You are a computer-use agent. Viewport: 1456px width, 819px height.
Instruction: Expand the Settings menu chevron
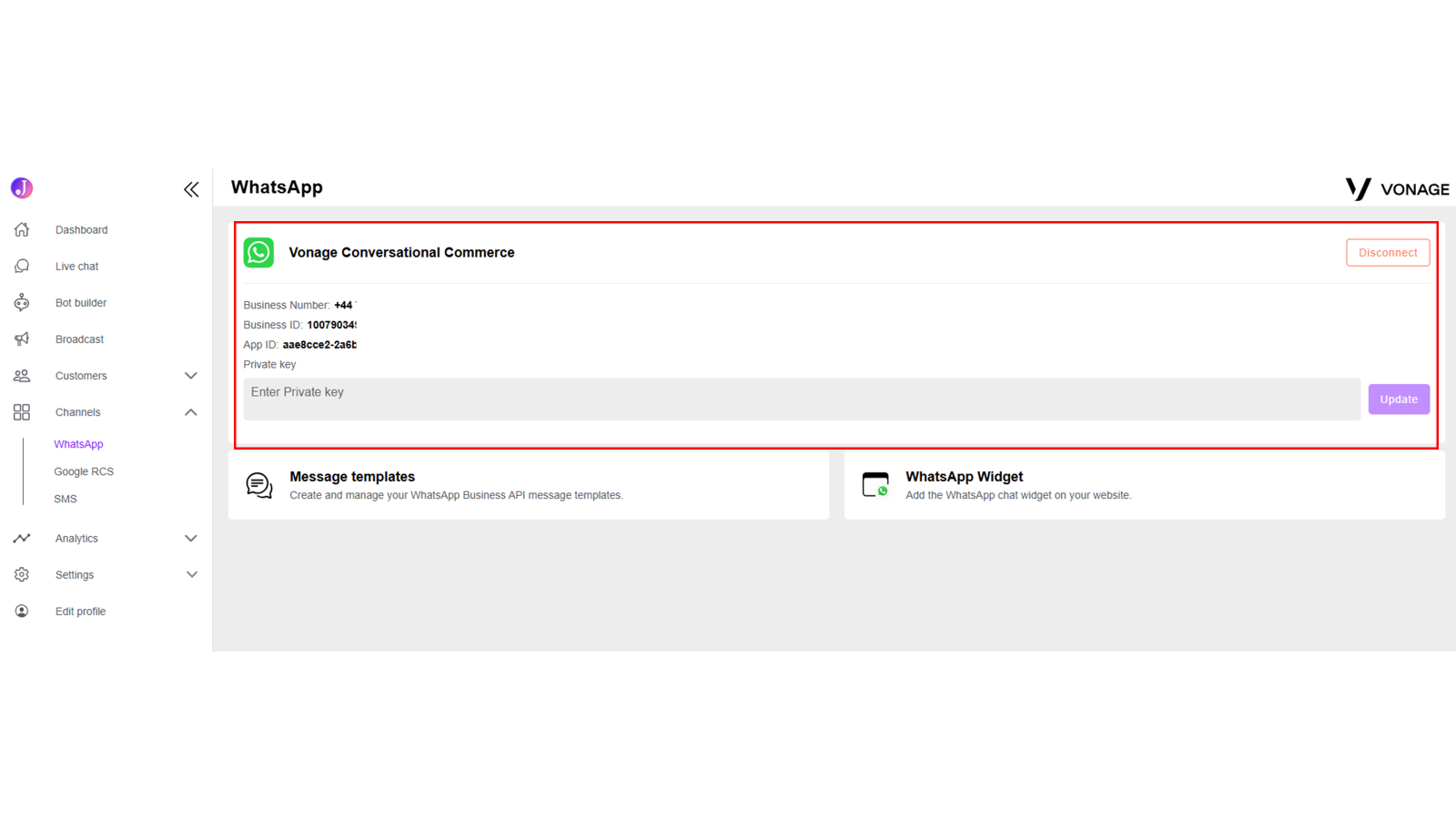click(x=191, y=574)
